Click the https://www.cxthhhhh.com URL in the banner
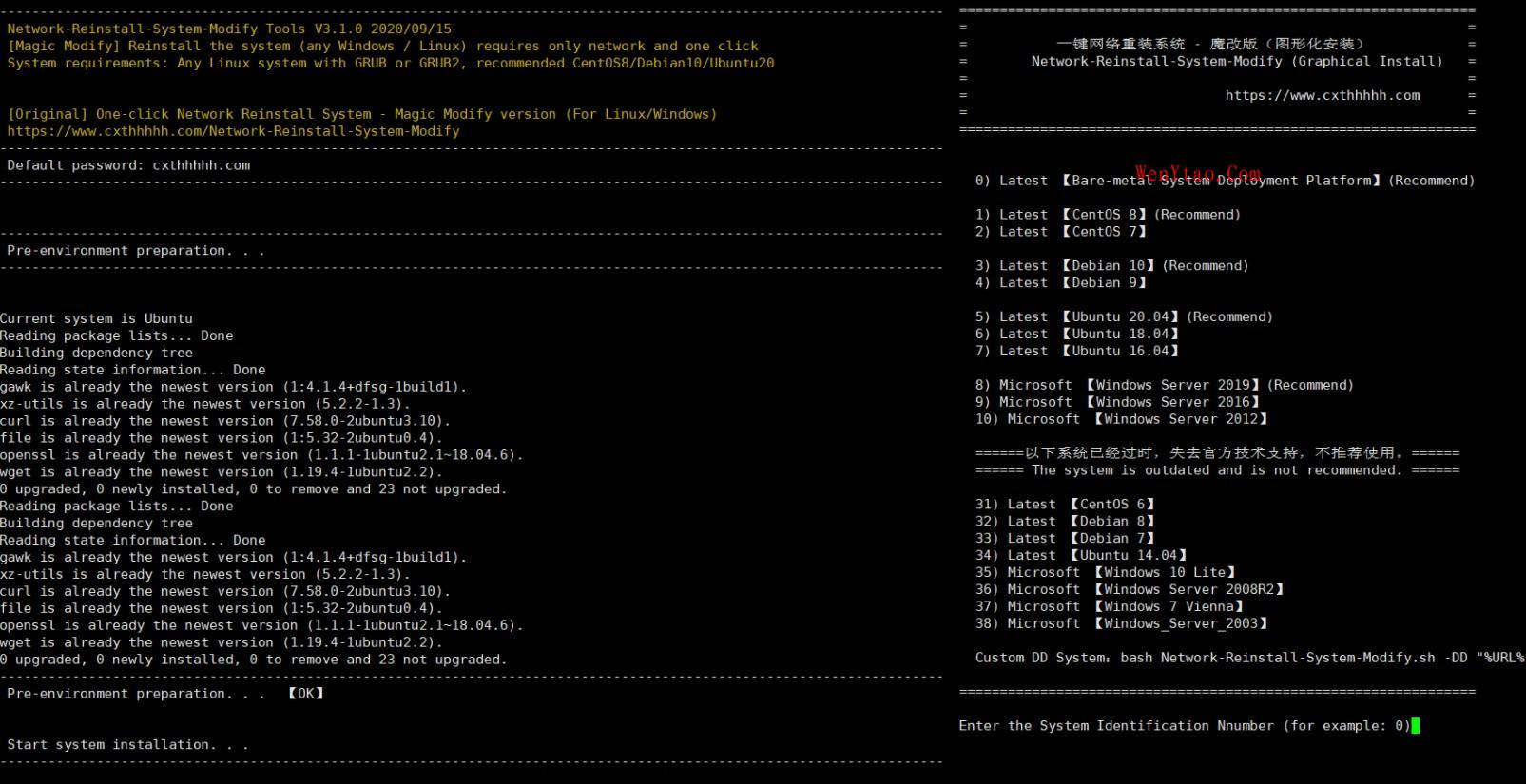Viewport: 1526px width, 784px height. [1322, 95]
